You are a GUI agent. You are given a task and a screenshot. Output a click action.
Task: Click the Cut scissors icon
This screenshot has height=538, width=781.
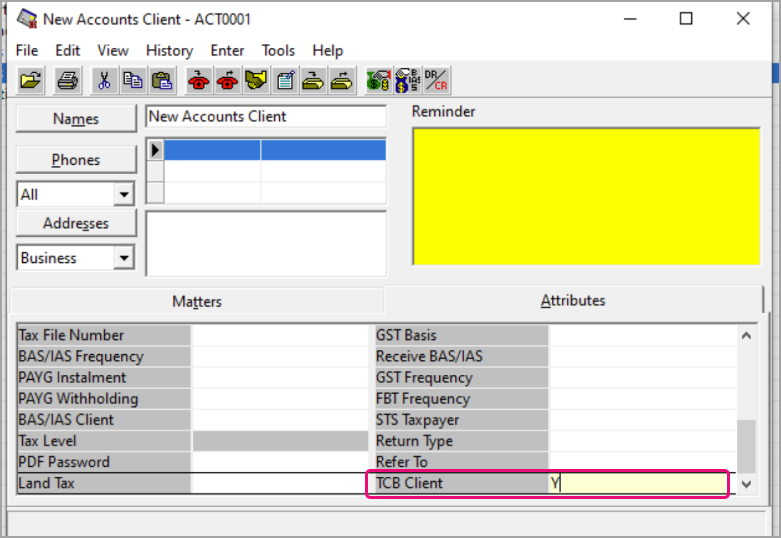104,80
